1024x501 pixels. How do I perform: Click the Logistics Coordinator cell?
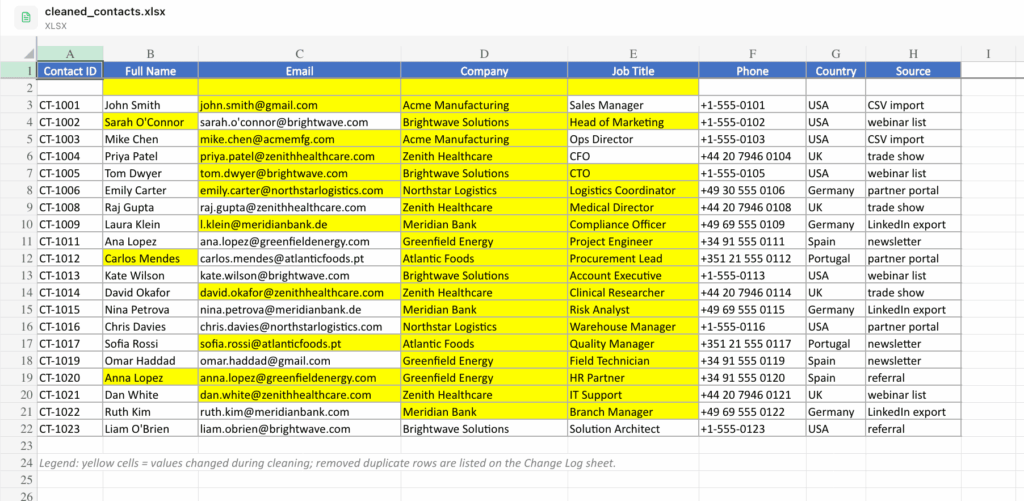coord(633,189)
